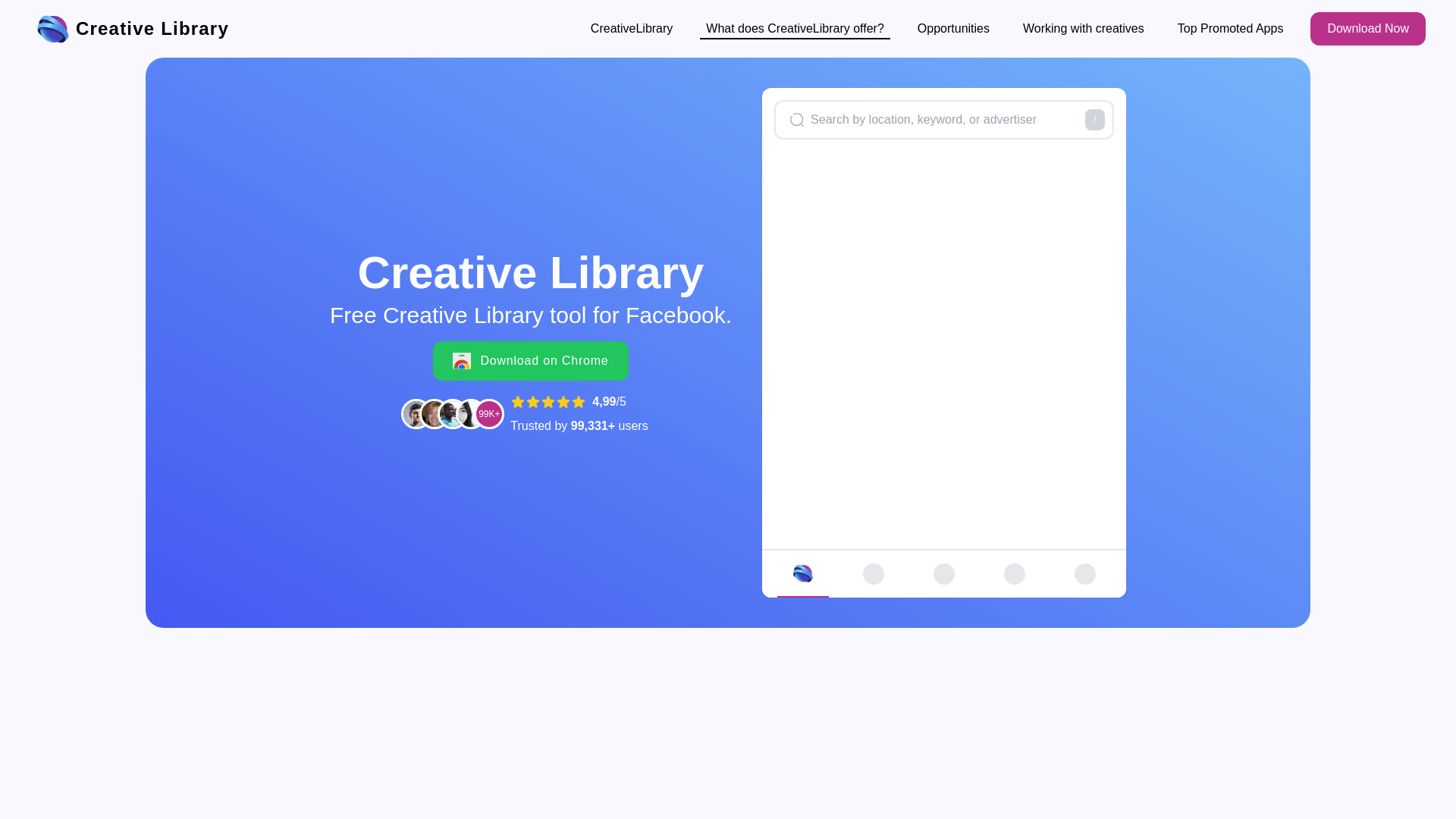Select the third gray circle tab
Screen dimensions: 1456x819
coord(943,574)
